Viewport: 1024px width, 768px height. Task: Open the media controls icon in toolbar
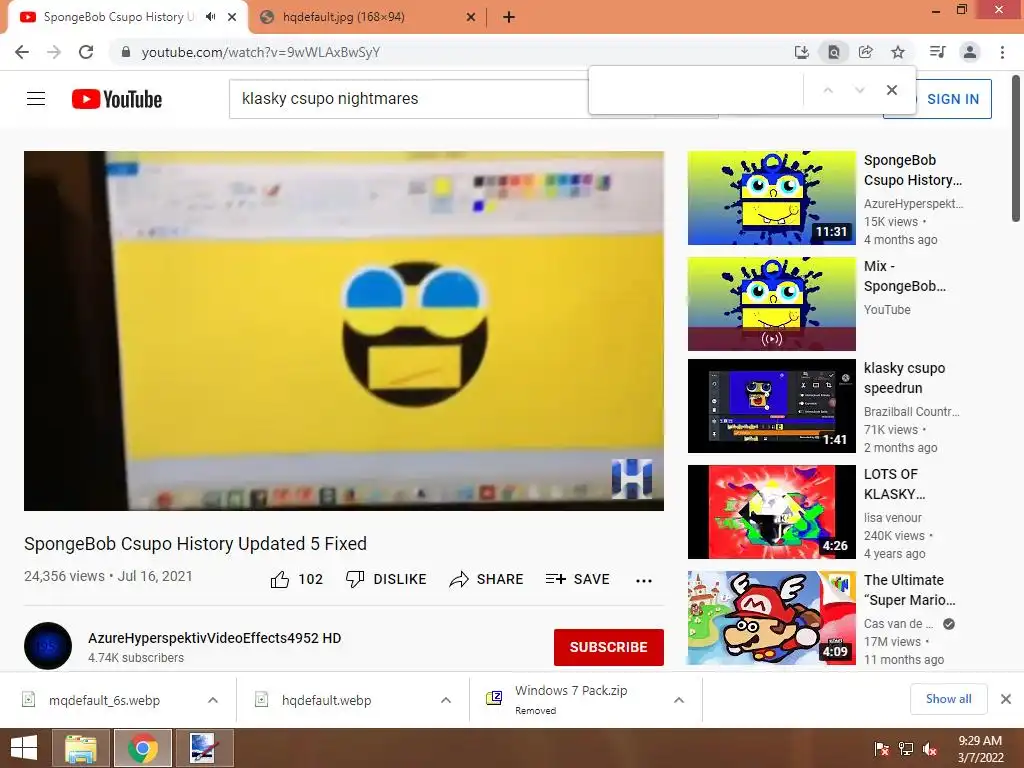pyautogui.click(x=938, y=52)
